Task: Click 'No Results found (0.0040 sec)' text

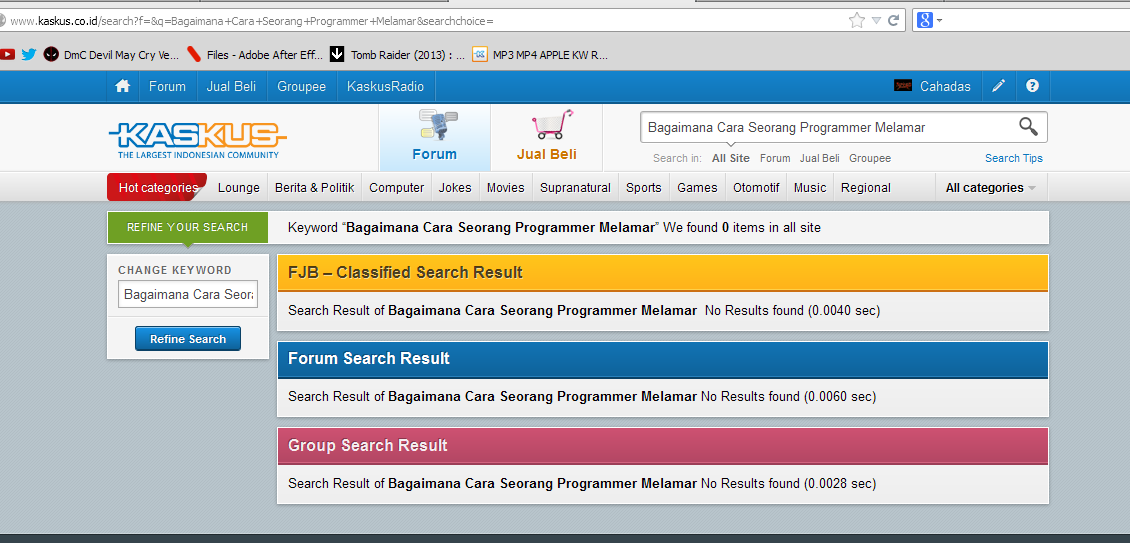Action: [x=793, y=311]
